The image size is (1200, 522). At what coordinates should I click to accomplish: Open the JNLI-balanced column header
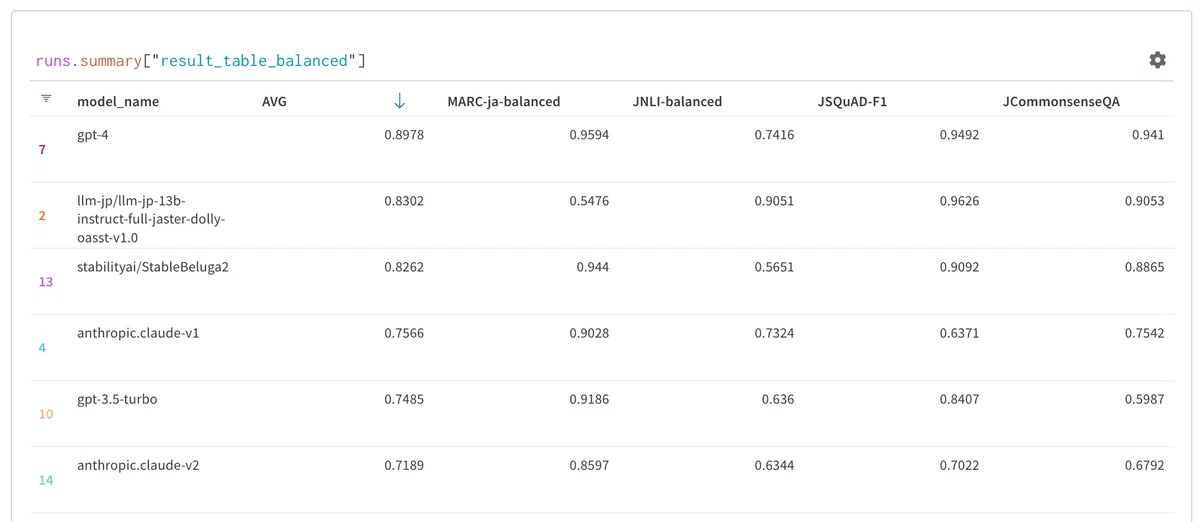pyautogui.click(x=677, y=101)
